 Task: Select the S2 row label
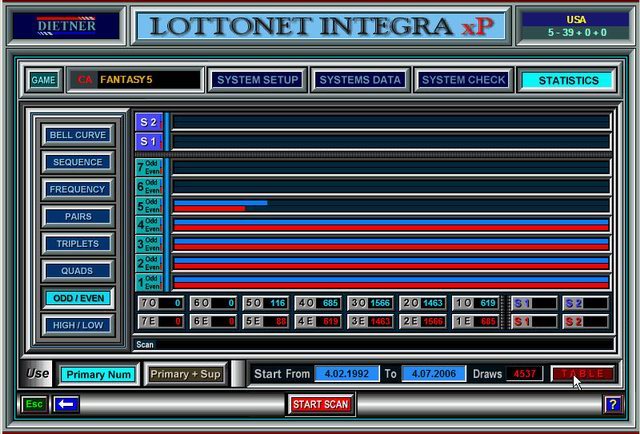tap(148, 122)
